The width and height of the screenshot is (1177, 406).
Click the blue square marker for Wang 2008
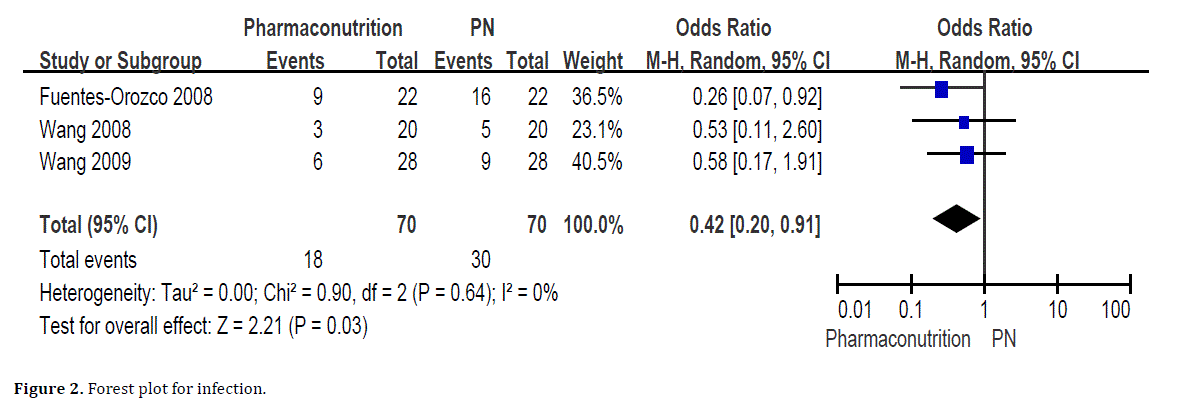(x=964, y=122)
